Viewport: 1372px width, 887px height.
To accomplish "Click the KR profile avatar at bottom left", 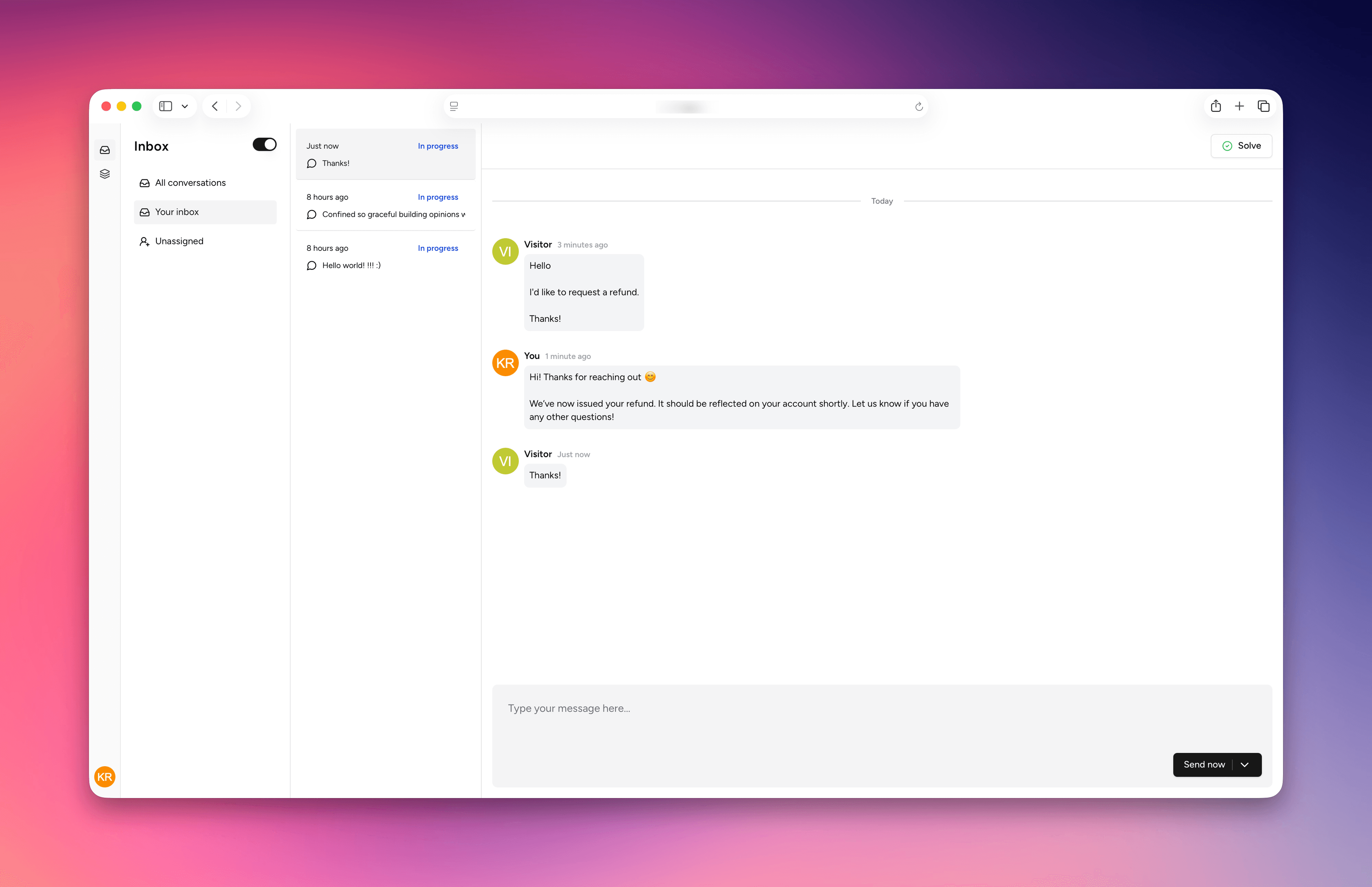I will [105, 776].
